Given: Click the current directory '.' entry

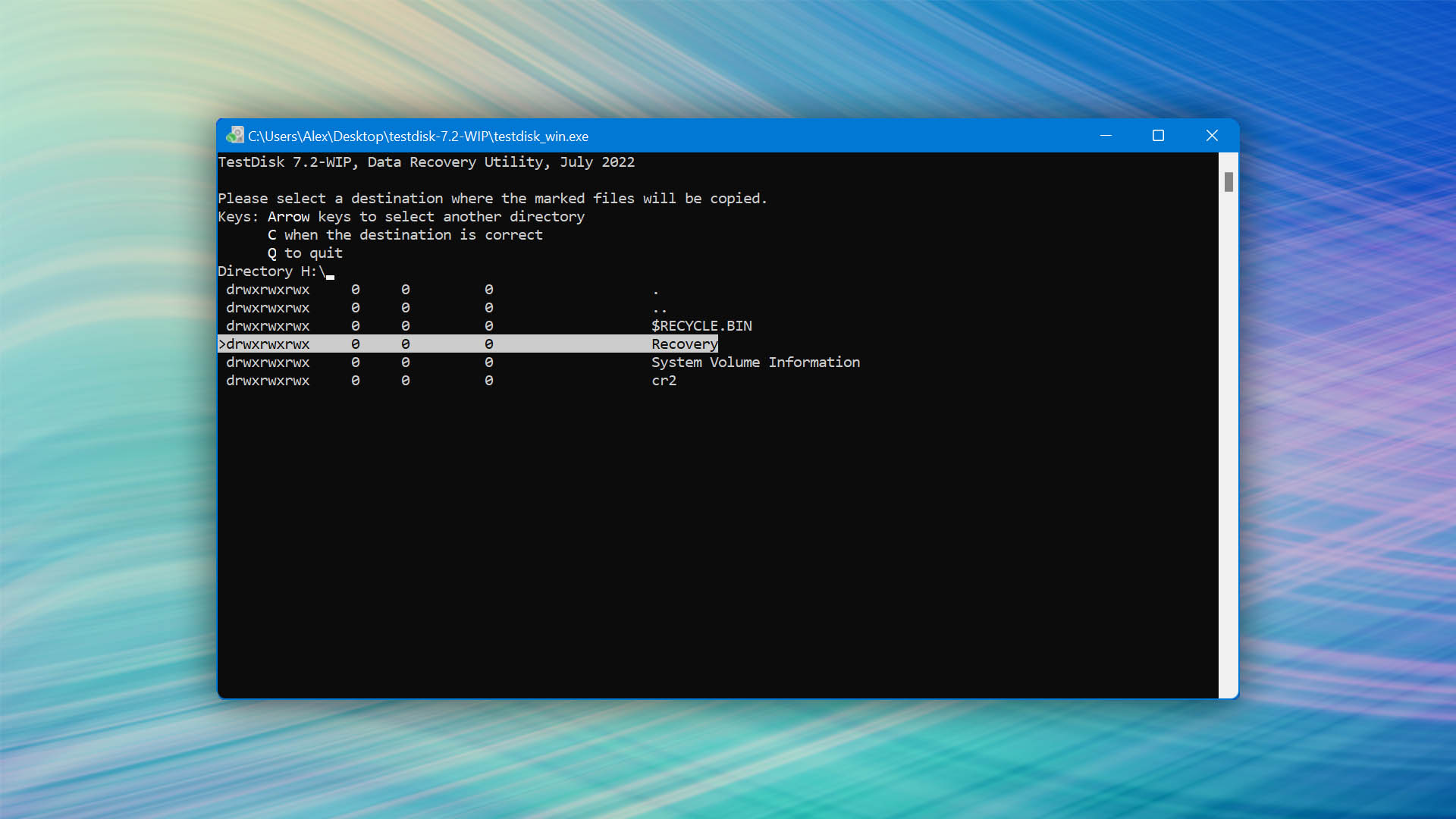Looking at the screenshot, I should 656,290.
